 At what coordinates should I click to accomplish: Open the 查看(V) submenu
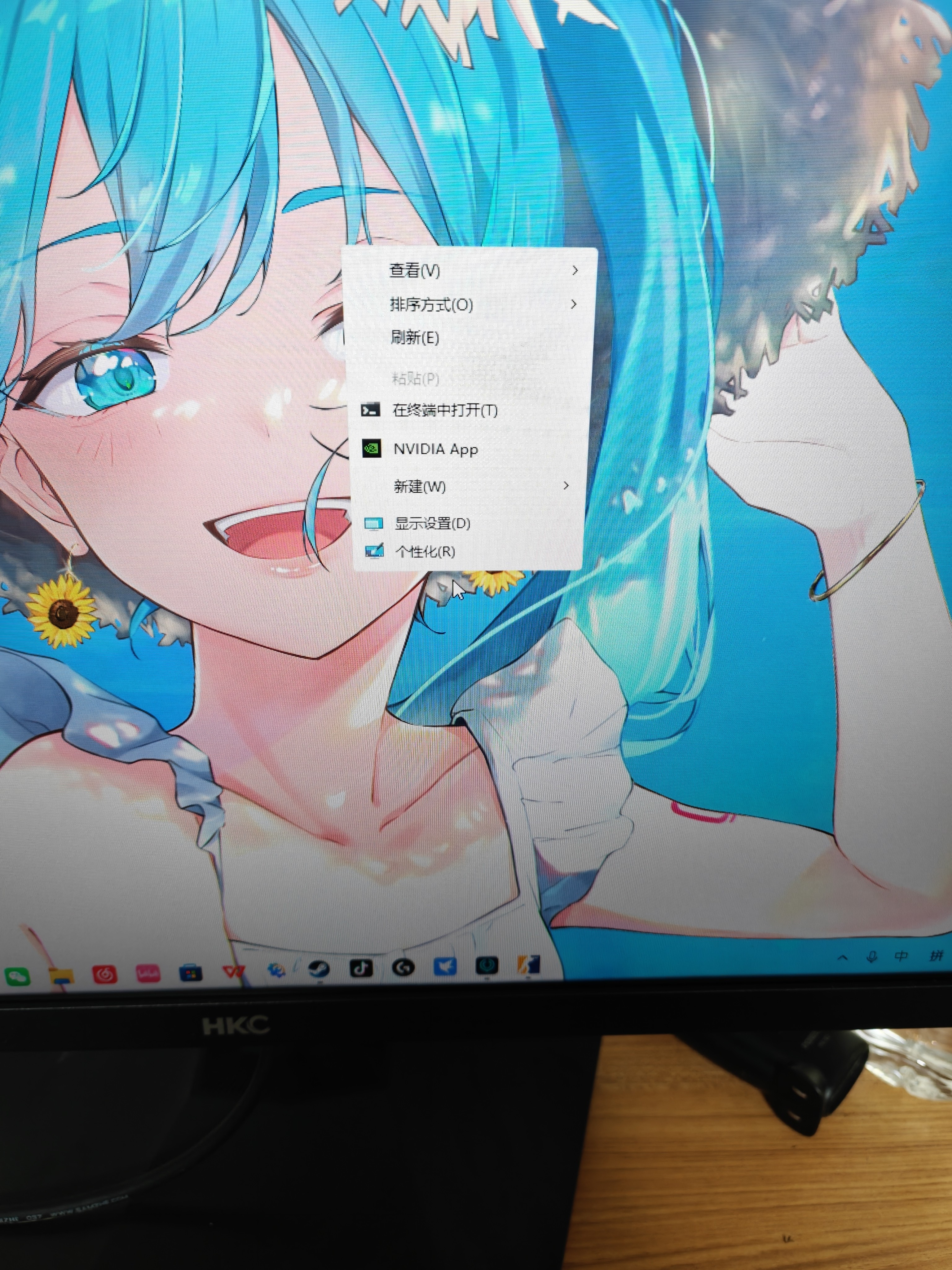(470, 270)
